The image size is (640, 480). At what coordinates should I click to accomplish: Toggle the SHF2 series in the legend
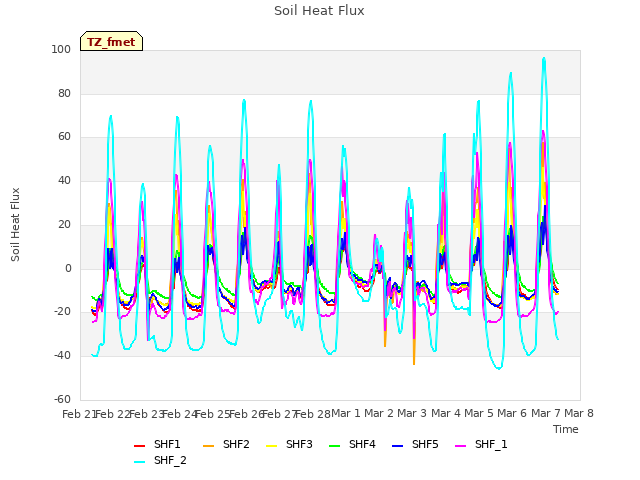click(226, 444)
